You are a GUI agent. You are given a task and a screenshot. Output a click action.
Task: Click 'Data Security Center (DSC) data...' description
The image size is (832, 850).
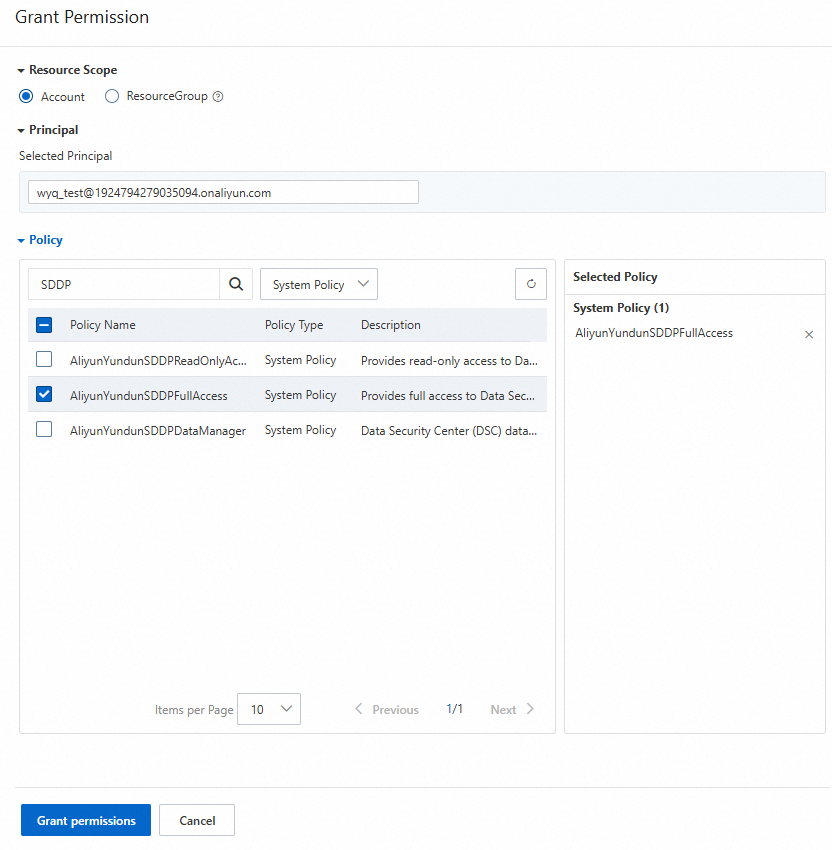449,431
